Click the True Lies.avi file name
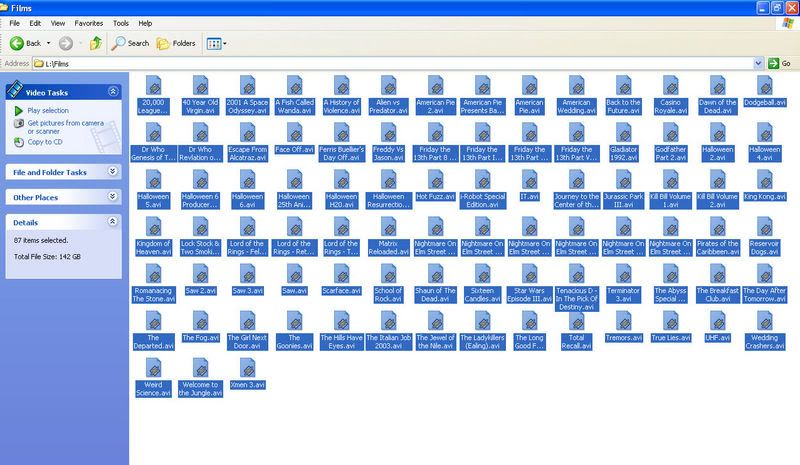This screenshot has width=800, height=465. tap(670, 338)
